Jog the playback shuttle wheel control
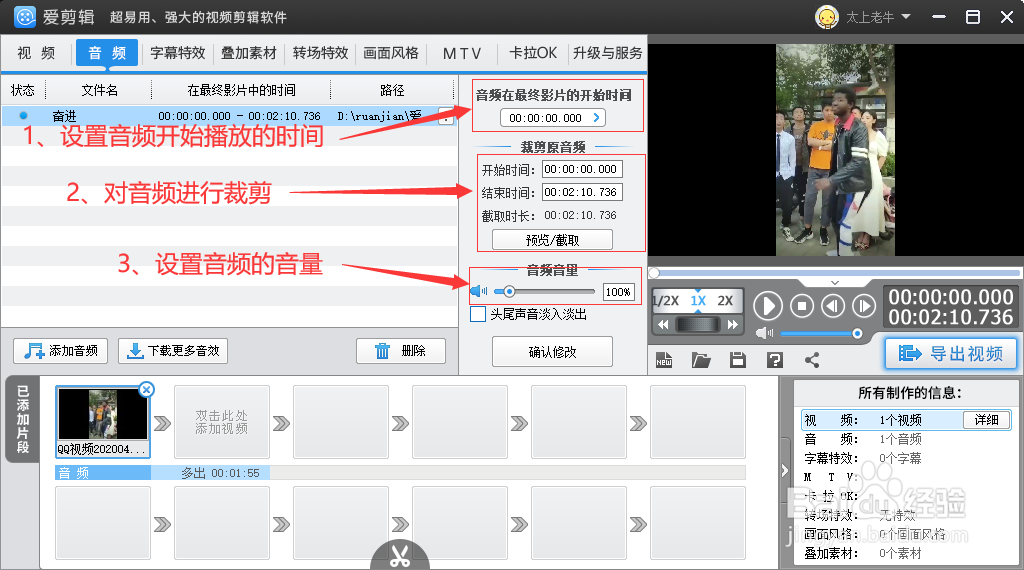The image size is (1024, 570). [x=697, y=325]
